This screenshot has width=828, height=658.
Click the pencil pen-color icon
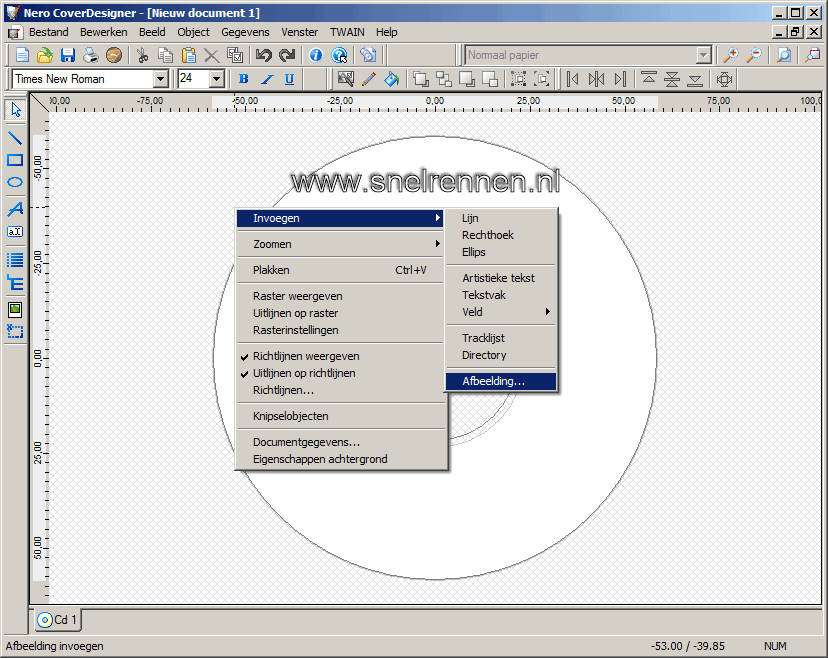click(369, 79)
